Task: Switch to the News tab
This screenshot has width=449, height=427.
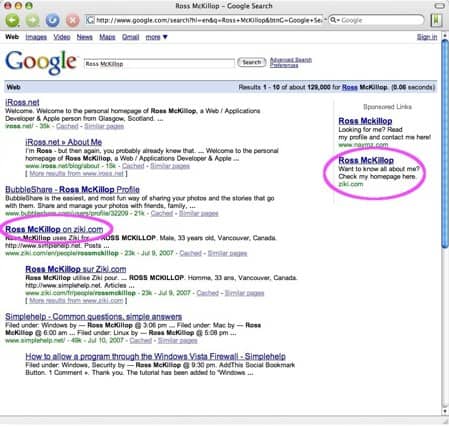Action: click(84, 37)
